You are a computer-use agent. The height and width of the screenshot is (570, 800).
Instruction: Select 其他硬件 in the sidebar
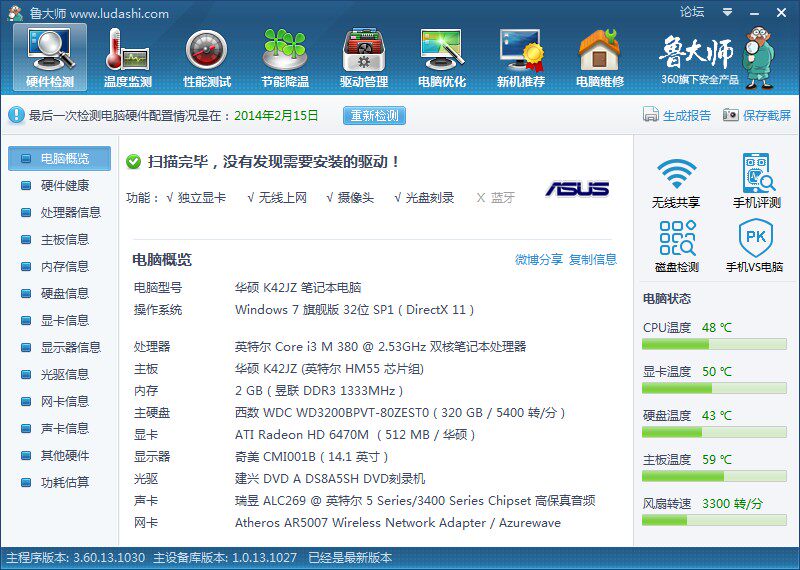[x=59, y=456]
